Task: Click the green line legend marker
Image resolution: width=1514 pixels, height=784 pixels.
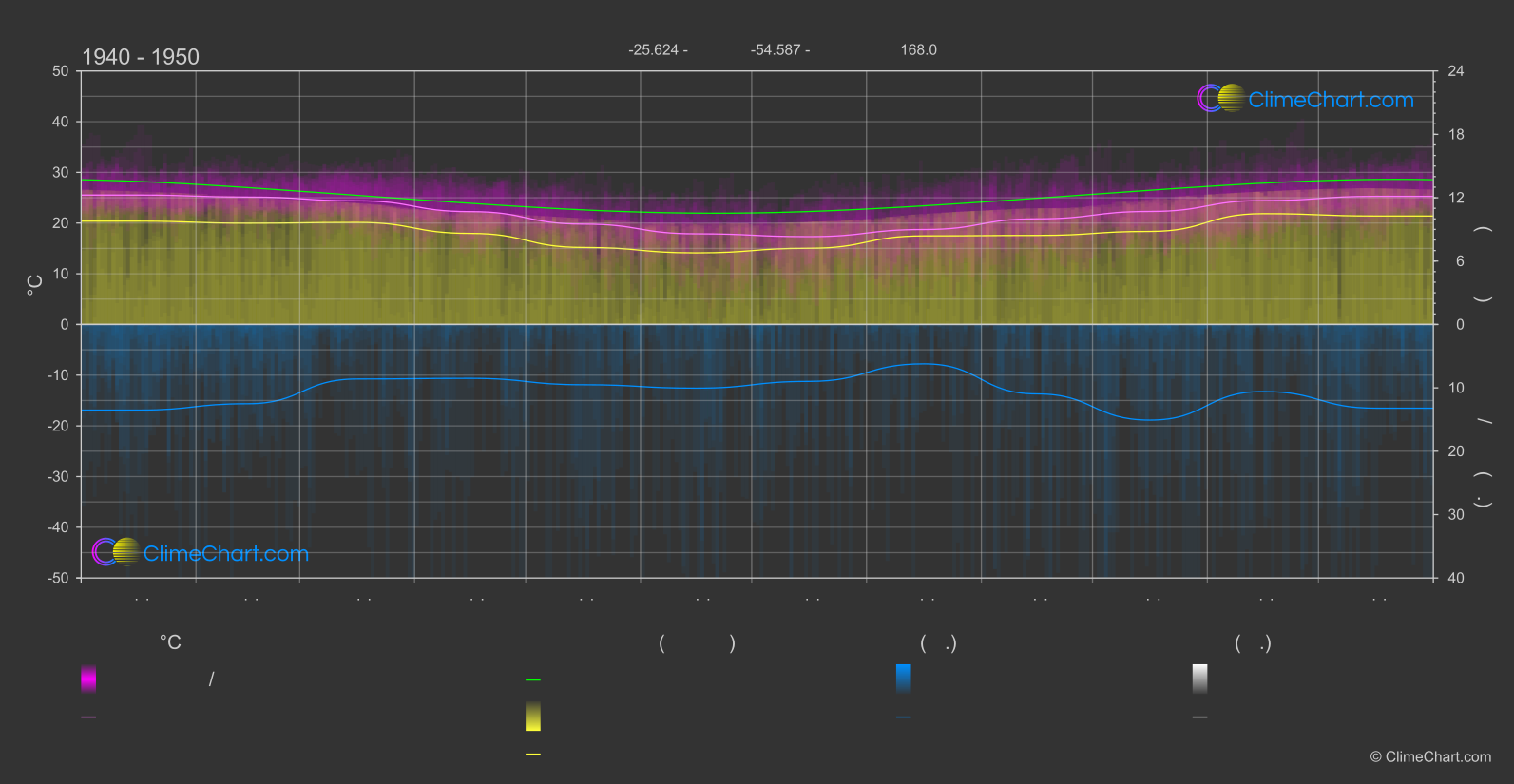Action: [x=533, y=680]
